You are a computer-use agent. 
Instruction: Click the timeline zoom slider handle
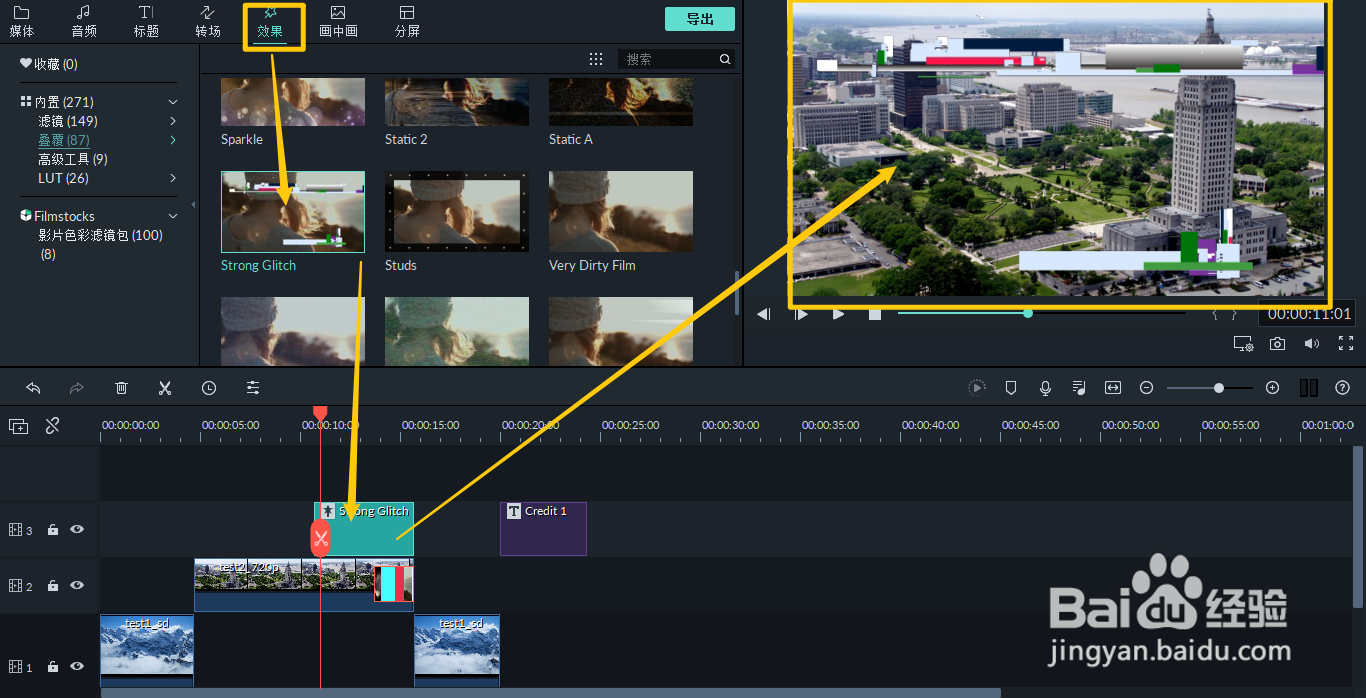coord(1218,387)
